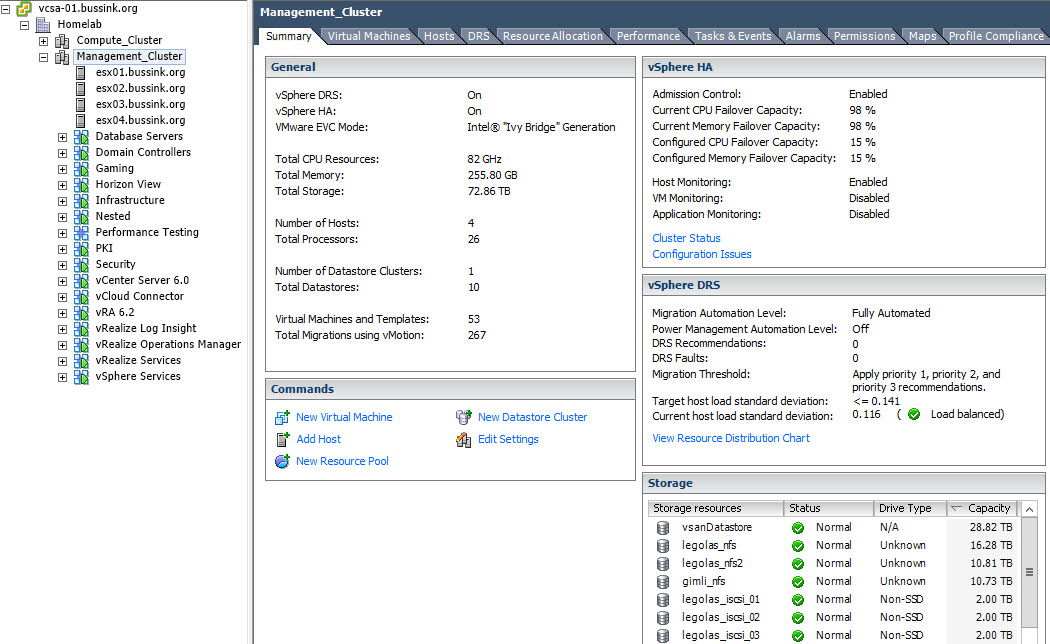The image size is (1050, 644).
Task: Click the Add Host icon
Action: [x=282, y=440]
